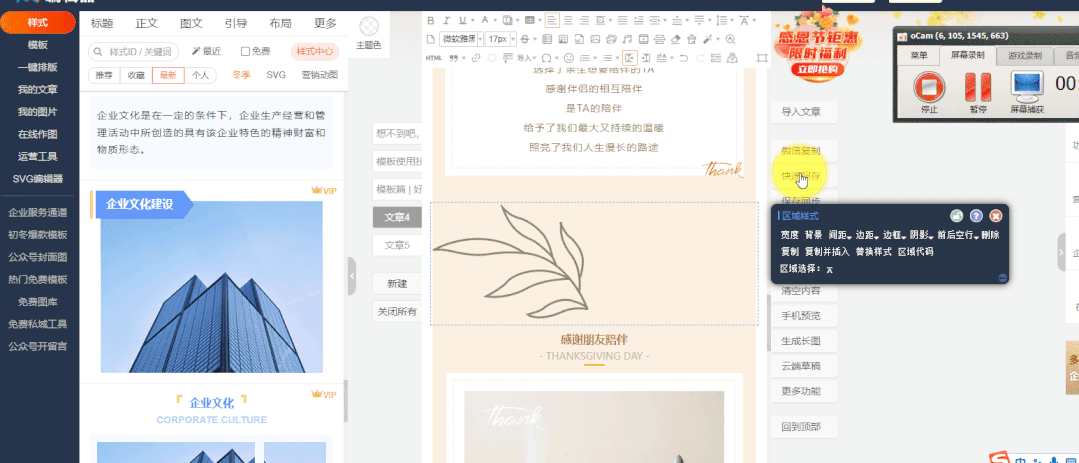Toggle 最近 recent styles filter
1079x463 pixels.
[x=206, y=51]
